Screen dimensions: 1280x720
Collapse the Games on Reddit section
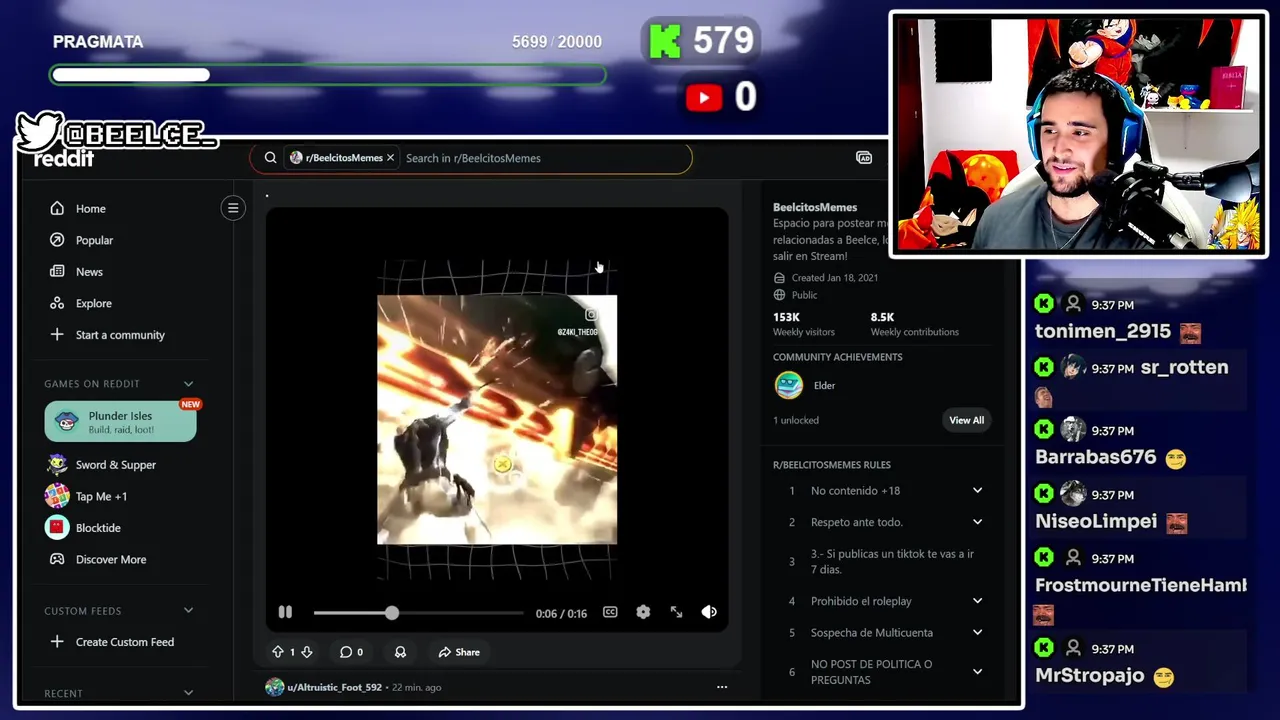point(188,384)
